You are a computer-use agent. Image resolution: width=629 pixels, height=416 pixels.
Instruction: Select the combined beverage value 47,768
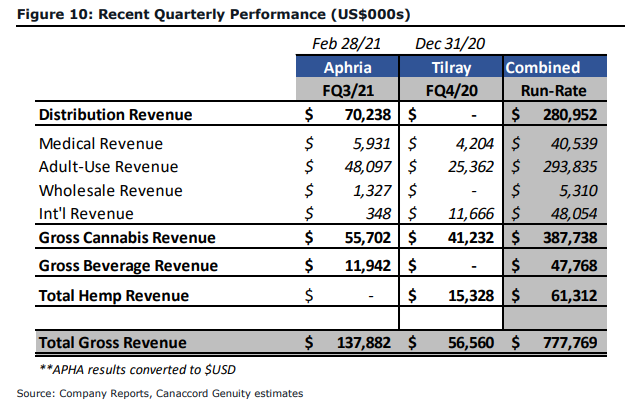[574, 266]
